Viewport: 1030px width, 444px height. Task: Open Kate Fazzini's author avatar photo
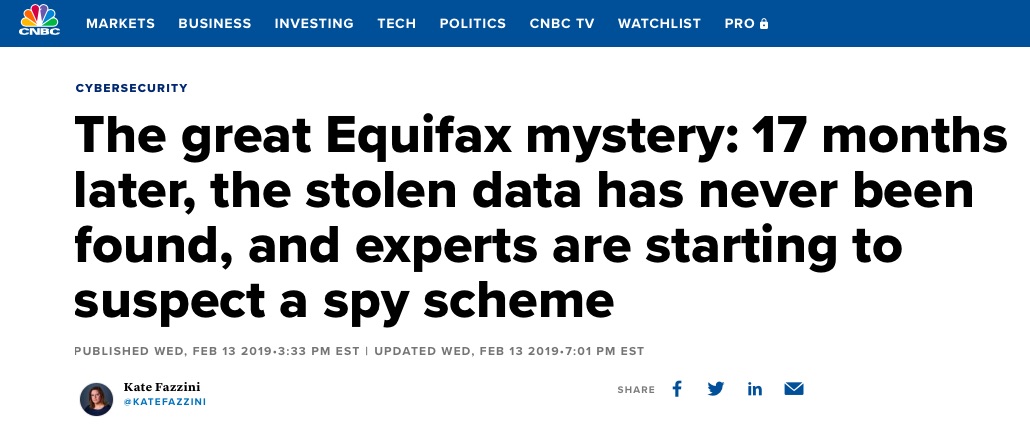97,399
